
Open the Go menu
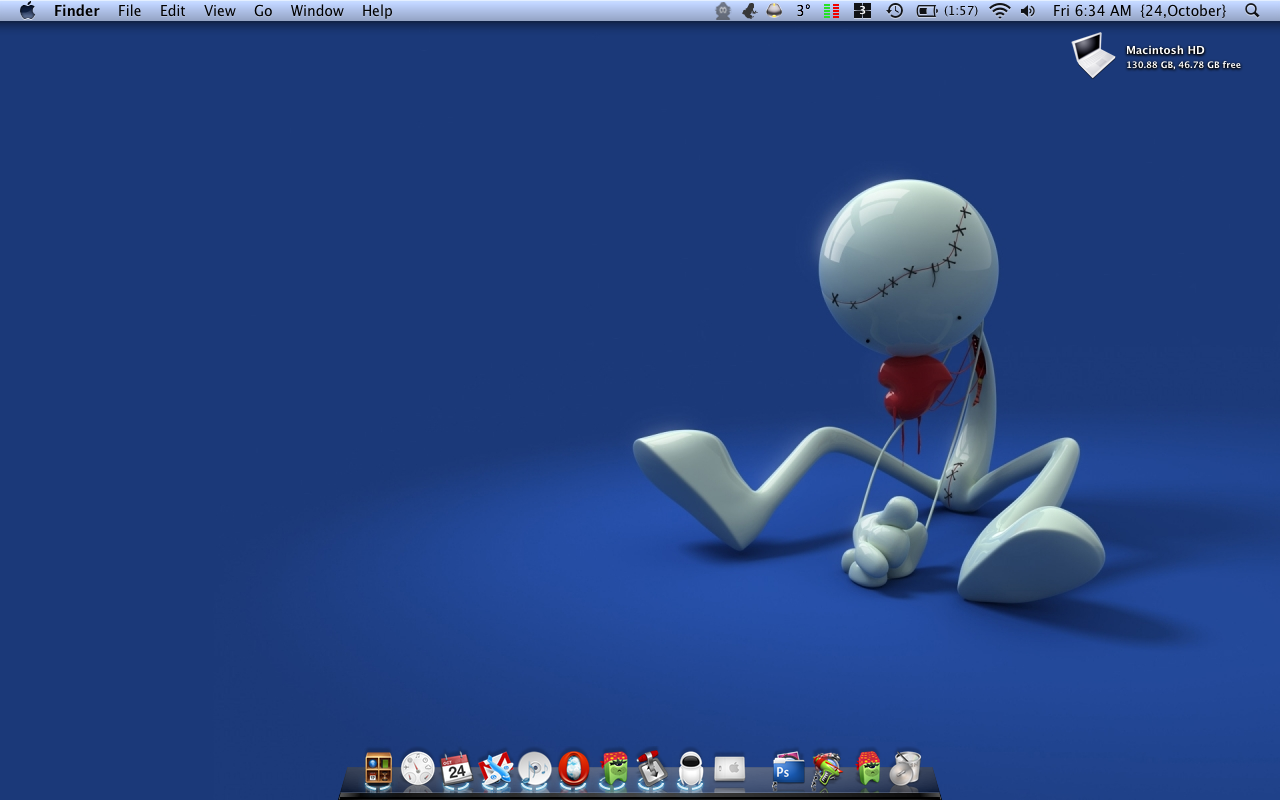pos(263,11)
